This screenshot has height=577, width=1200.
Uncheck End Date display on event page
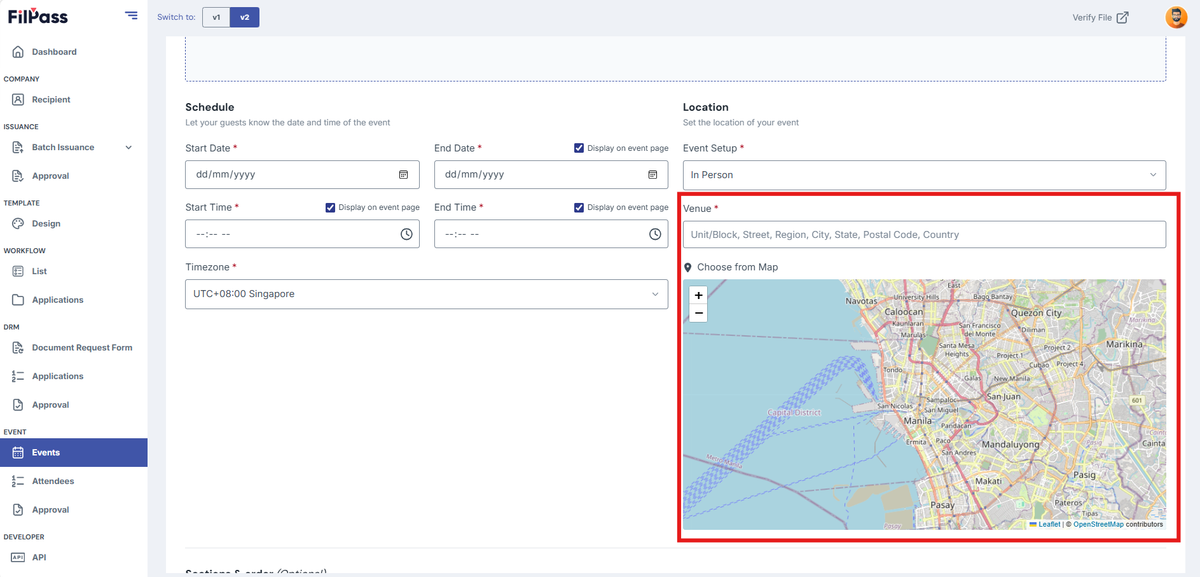tap(579, 148)
